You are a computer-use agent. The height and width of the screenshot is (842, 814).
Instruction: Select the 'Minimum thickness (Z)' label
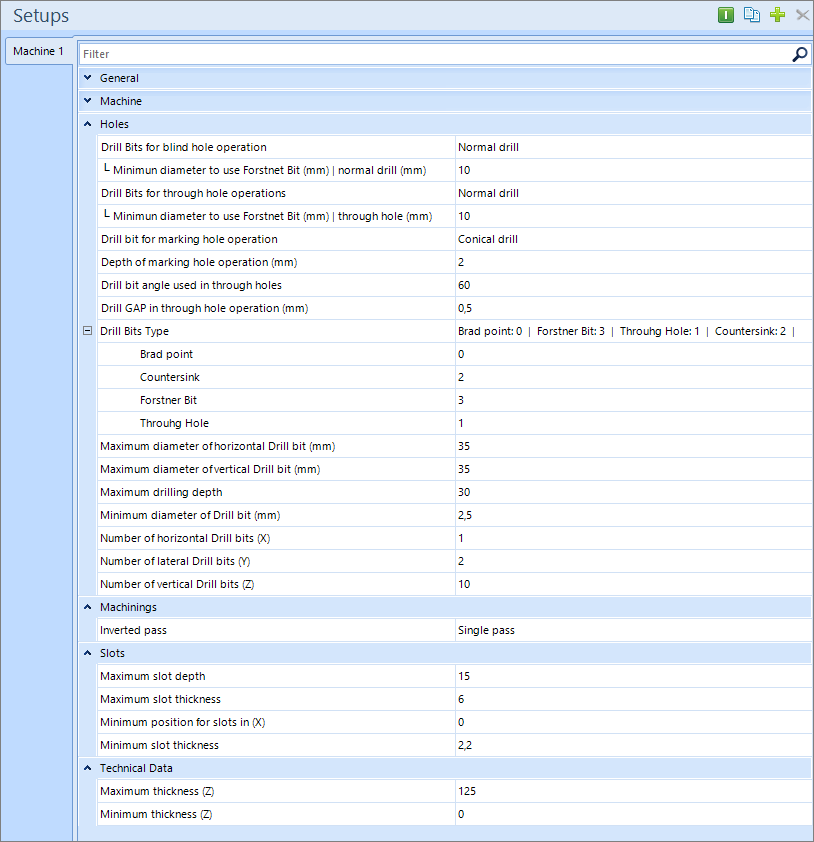pyautogui.click(x=156, y=814)
